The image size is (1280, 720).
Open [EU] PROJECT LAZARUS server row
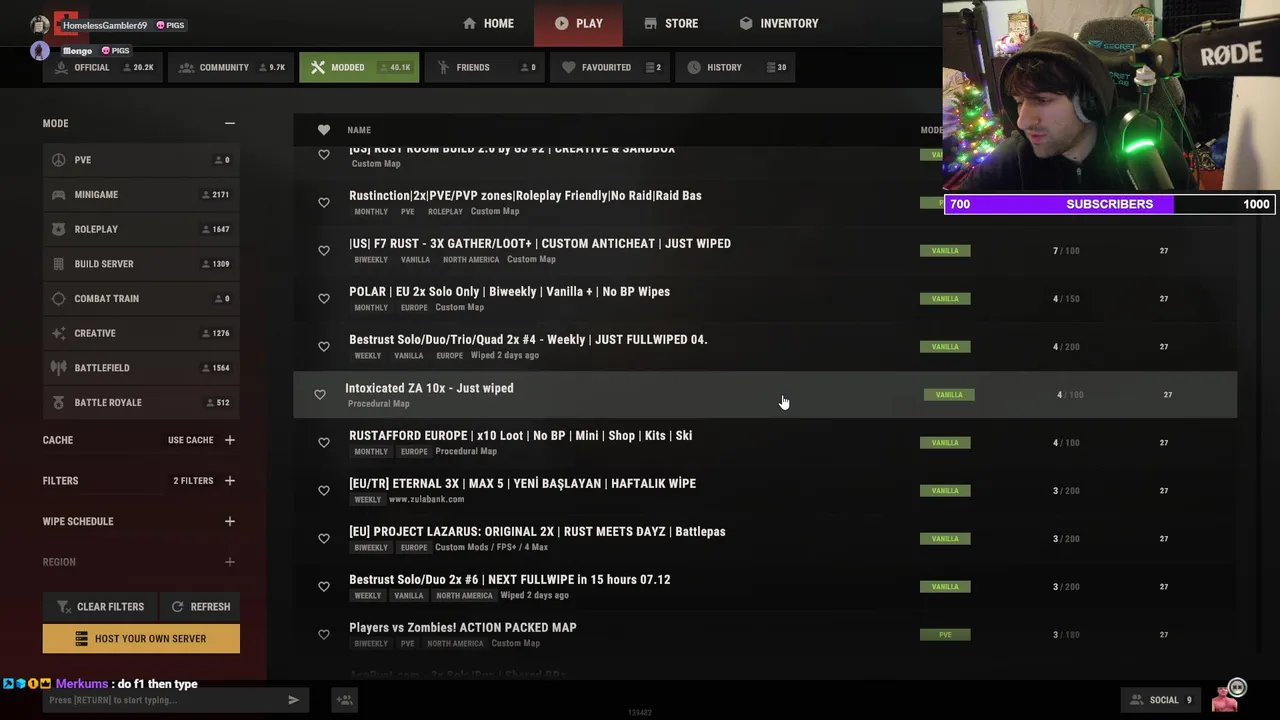coord(765,538)
